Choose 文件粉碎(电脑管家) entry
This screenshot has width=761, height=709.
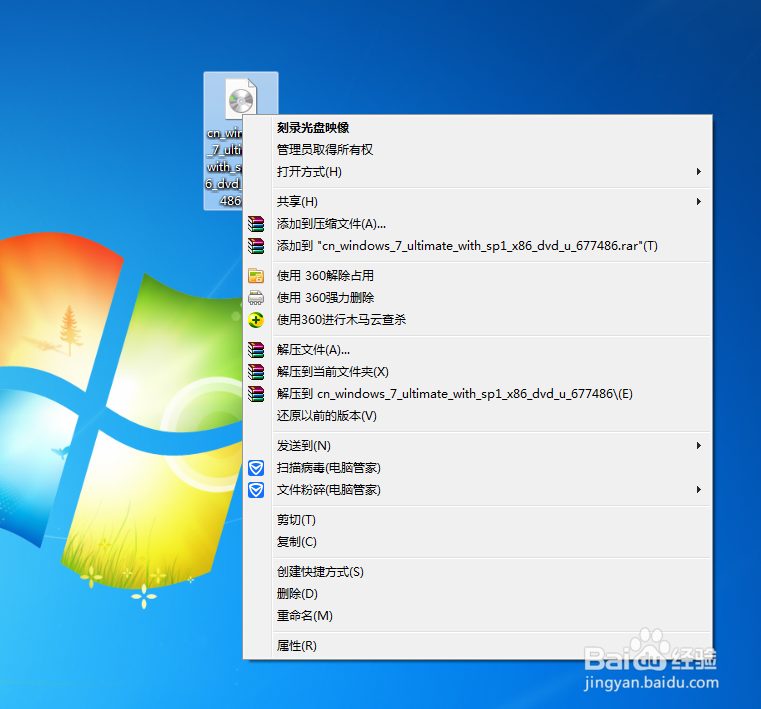pos(477,490)
